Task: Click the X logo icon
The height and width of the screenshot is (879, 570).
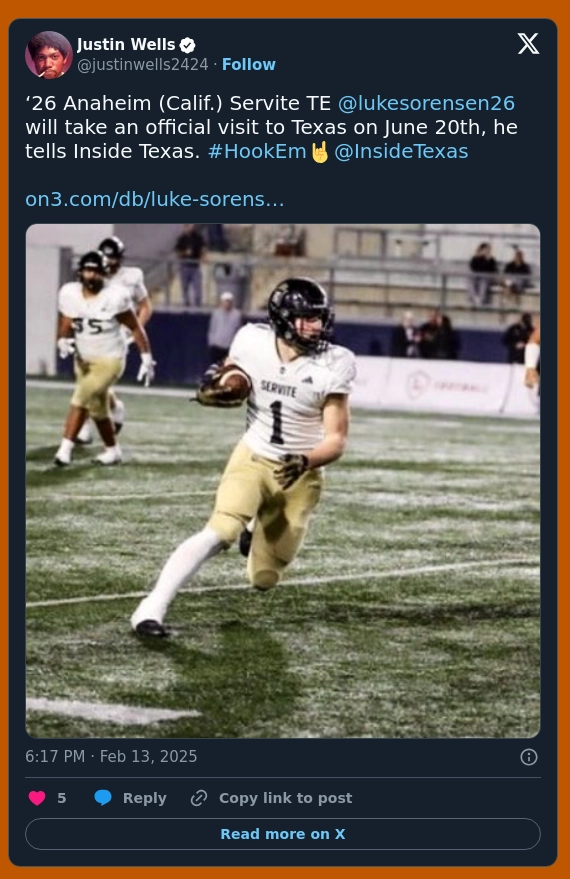Action: click(528, 44)
